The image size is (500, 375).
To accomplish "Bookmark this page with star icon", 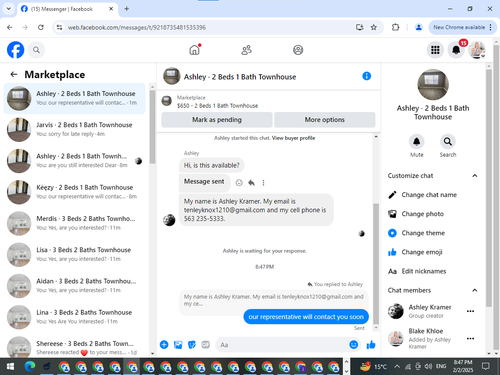I will (x=374, y=27).
